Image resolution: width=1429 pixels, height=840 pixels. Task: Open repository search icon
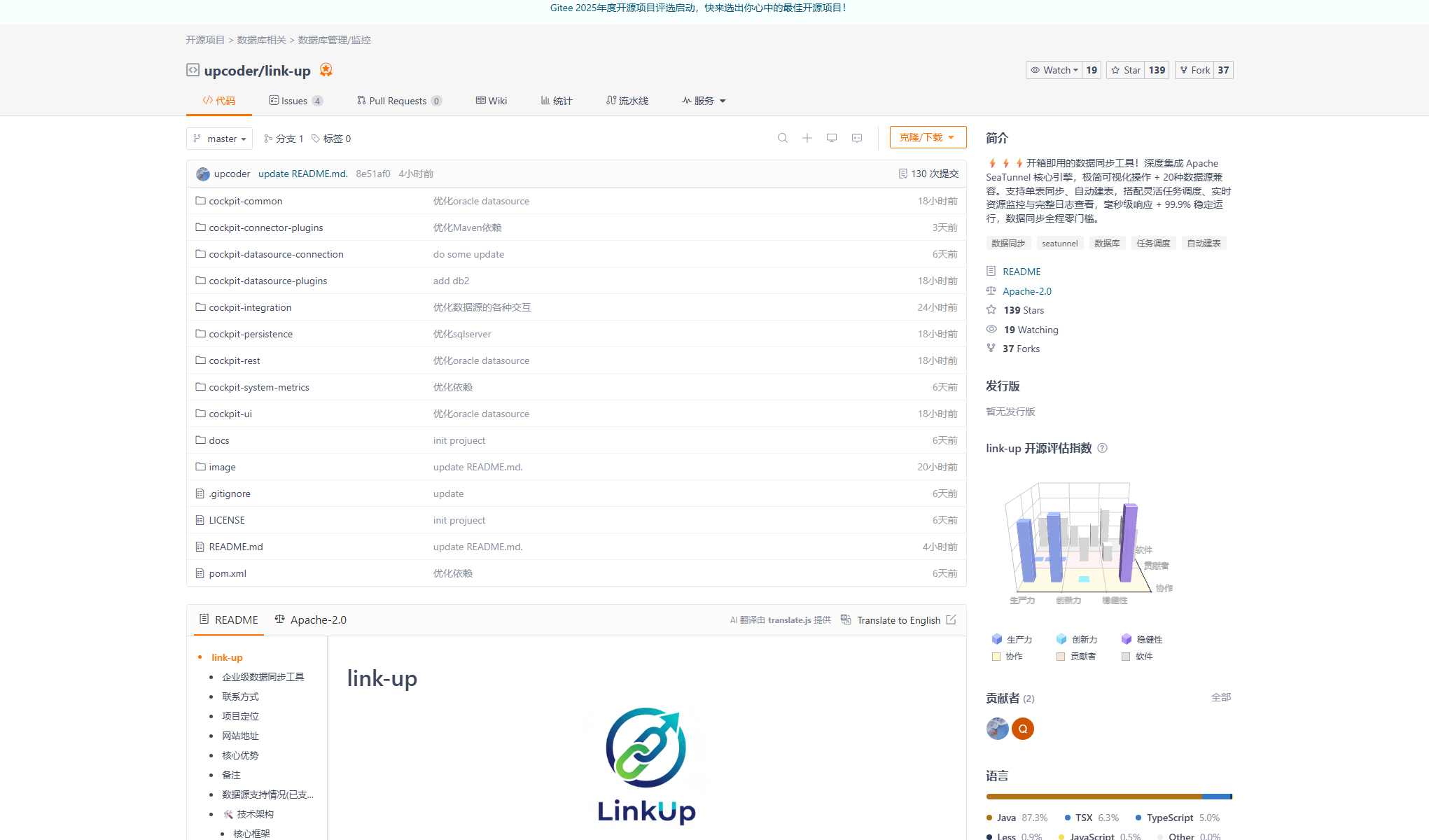783,138
